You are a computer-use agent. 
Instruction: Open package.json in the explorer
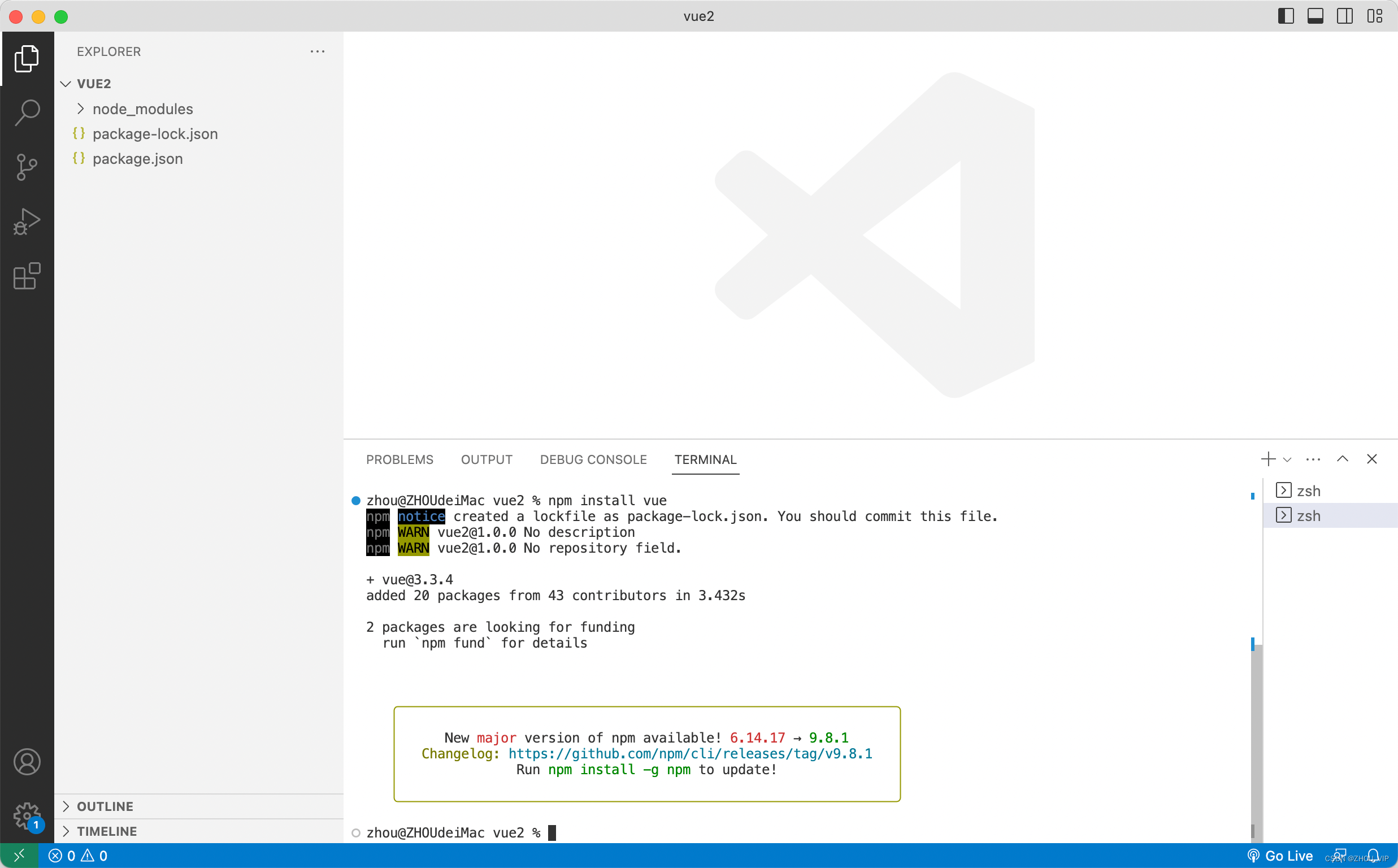click(x=138, y=159)
